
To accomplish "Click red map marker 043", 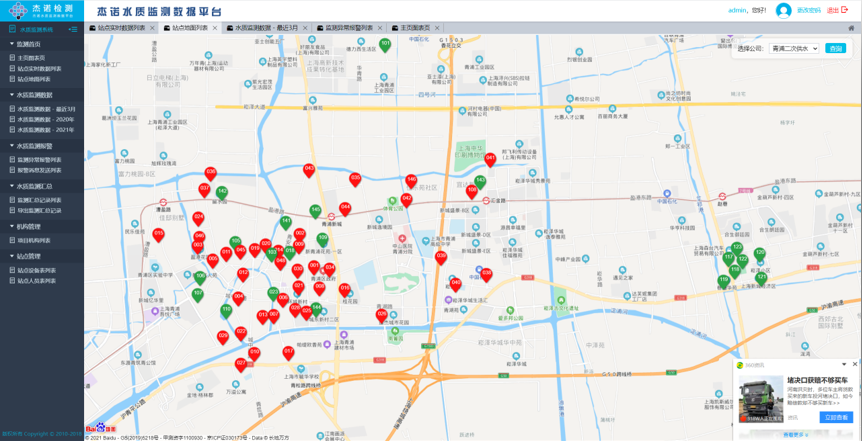I will (x=309, y=170).
